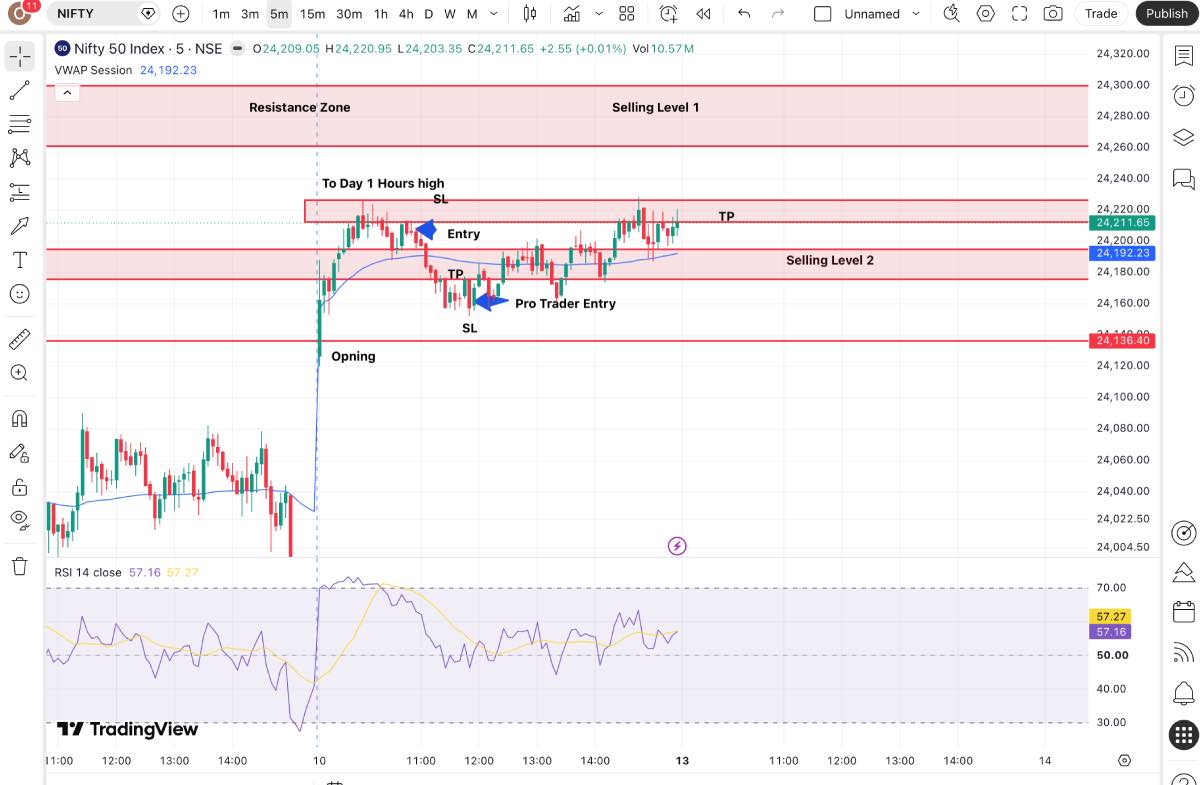Open the Screeners radar icon
Image resolution: width=1200 pixels, height=785 pixels.
(x=1184, y=531)
